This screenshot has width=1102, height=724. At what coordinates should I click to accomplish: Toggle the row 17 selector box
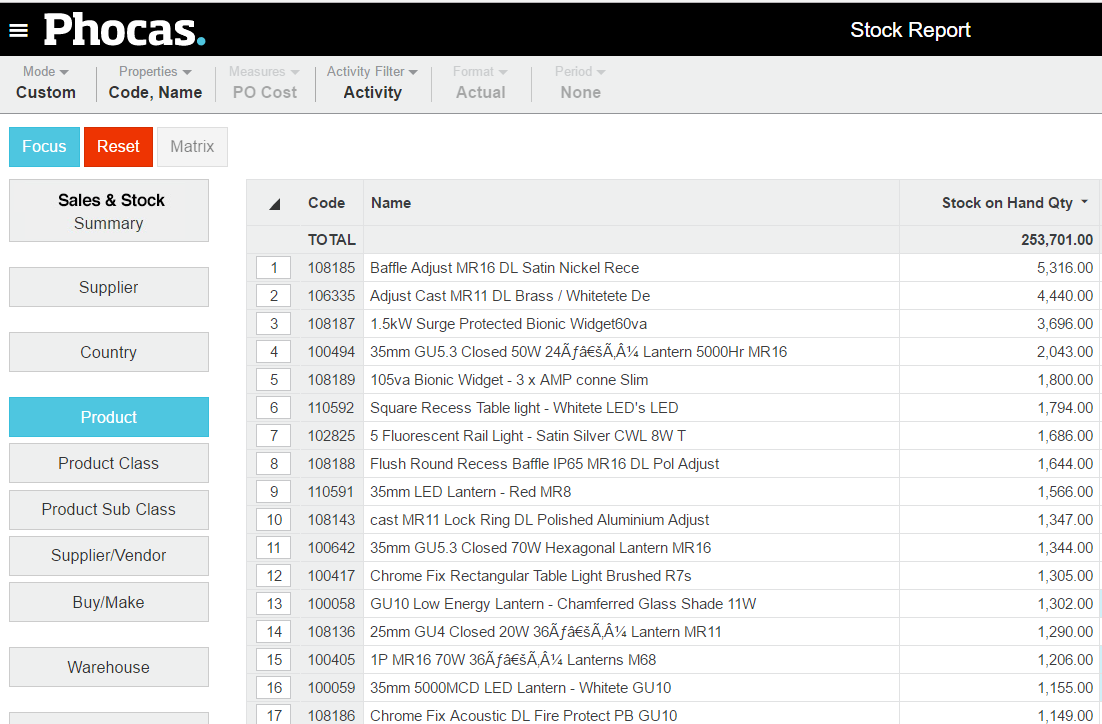click(x=273, y=715)
